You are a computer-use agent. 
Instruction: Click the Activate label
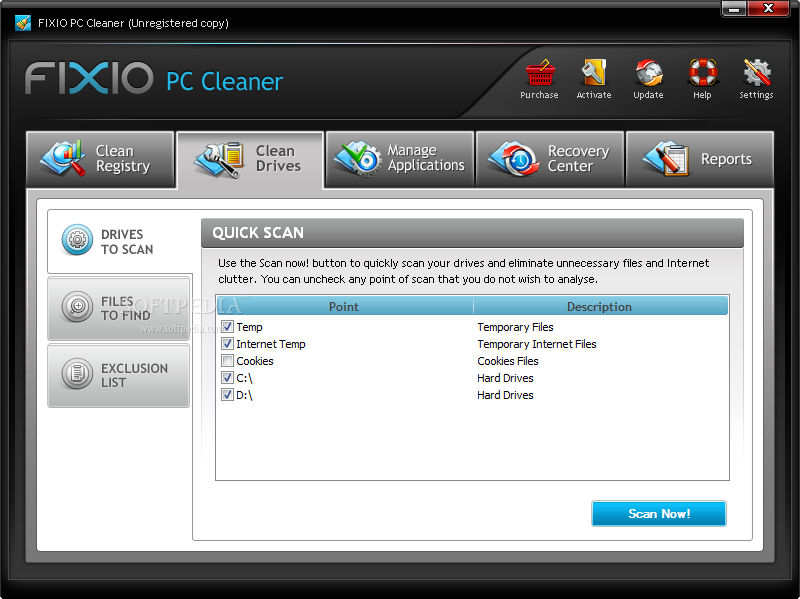593,95
